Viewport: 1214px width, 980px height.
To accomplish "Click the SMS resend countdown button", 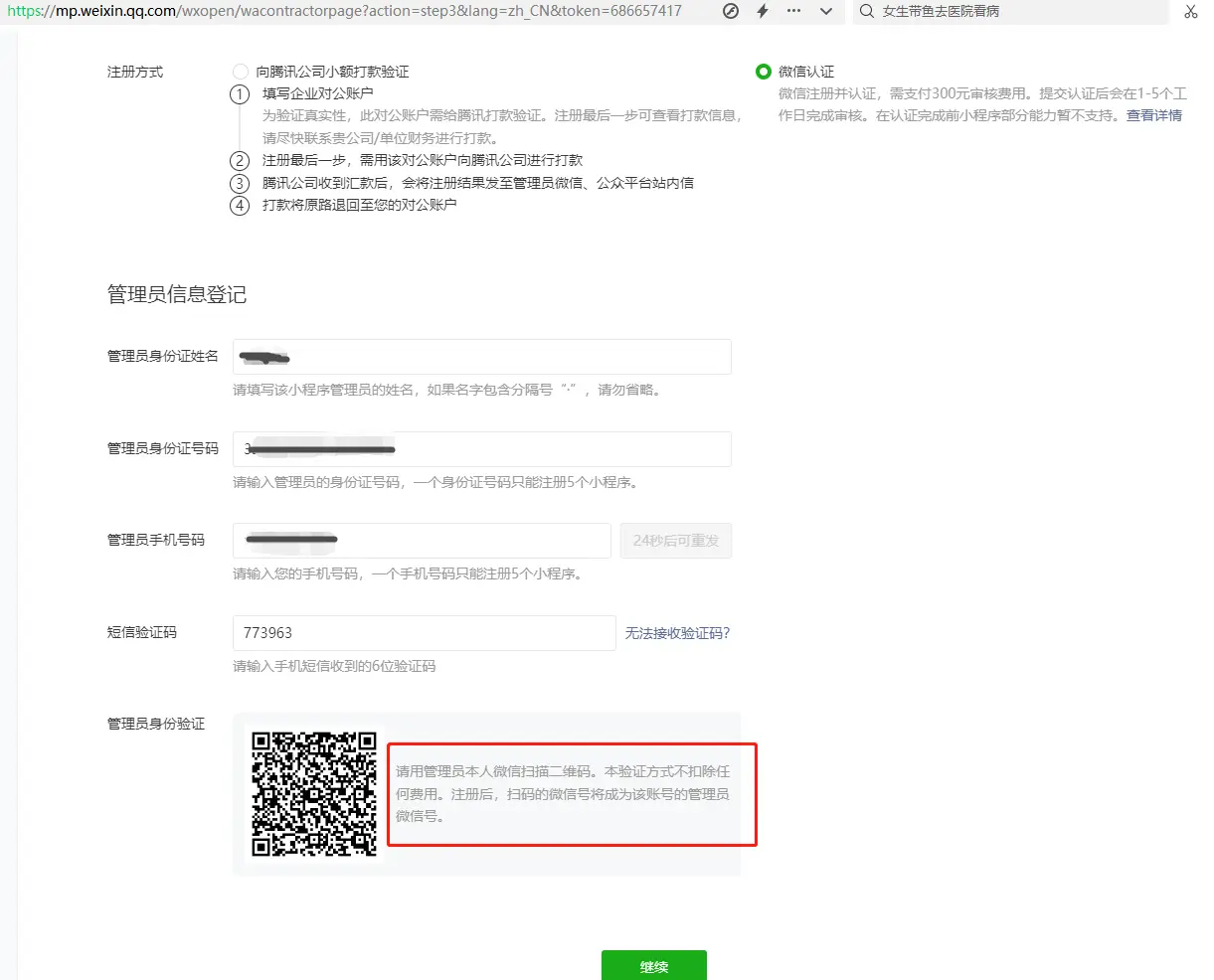I will tap(676, 541).
